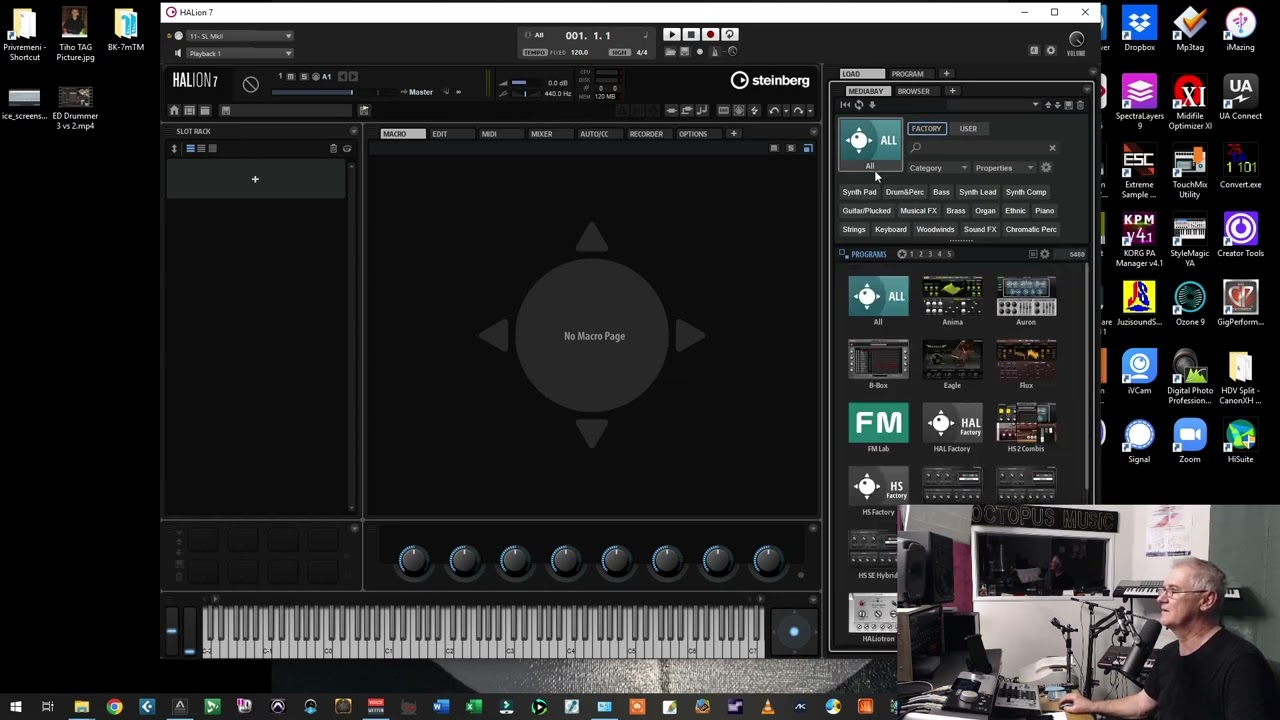Filter by Synth Pad category

coord(859,192)
